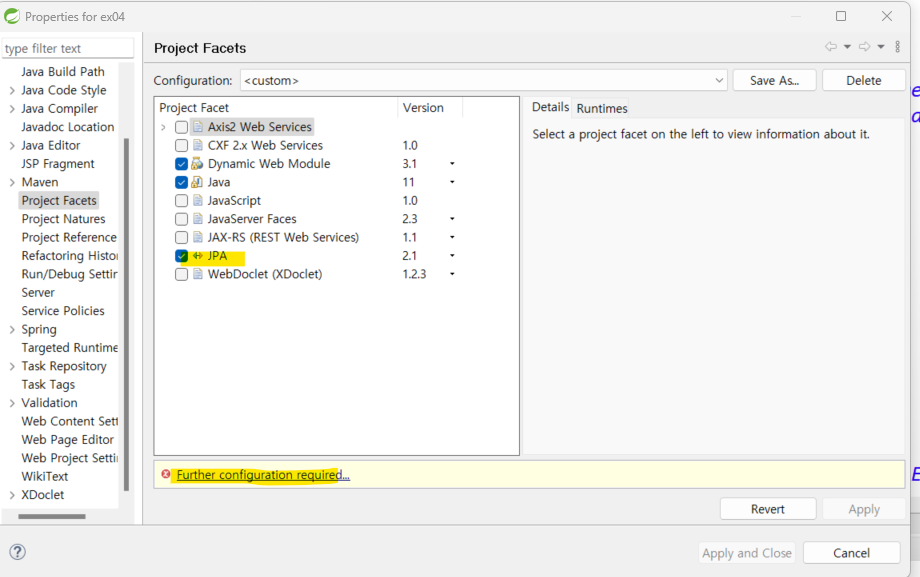Maximize the Properties dialog
Viewport: 920px width, 577px height.
click(x=841, y=16)
